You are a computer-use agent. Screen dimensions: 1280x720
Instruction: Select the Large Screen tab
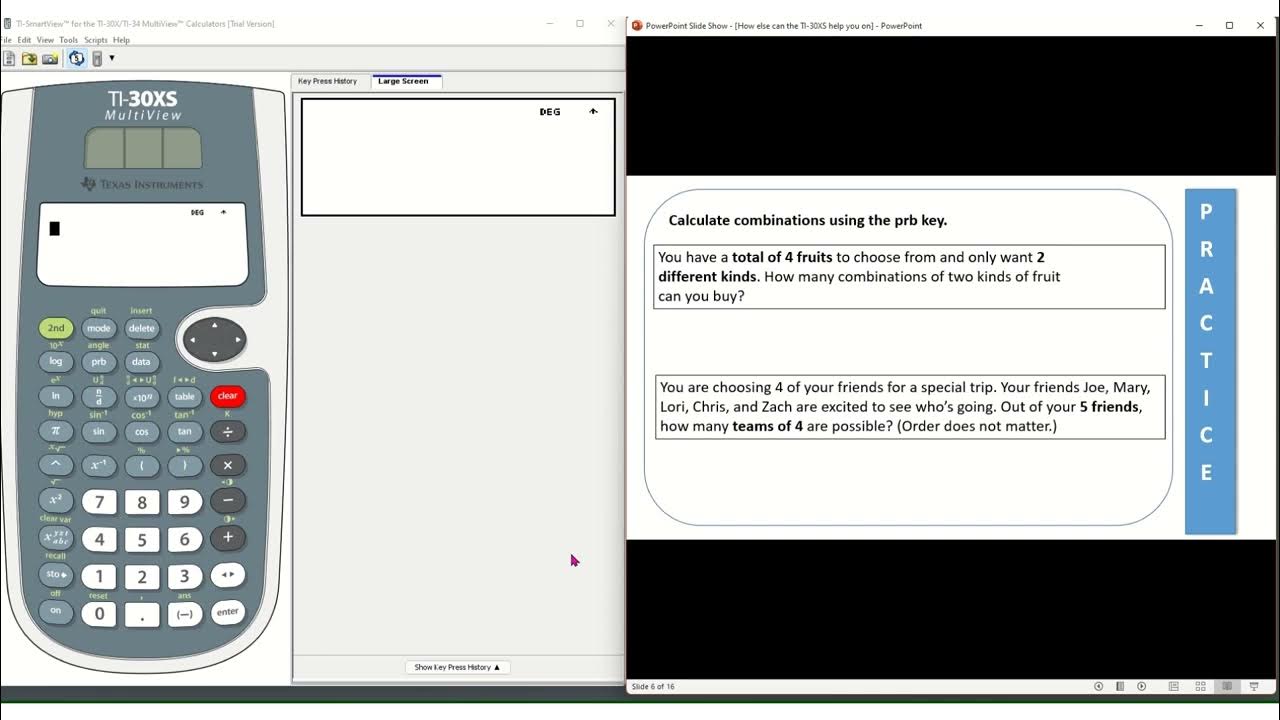404,81
